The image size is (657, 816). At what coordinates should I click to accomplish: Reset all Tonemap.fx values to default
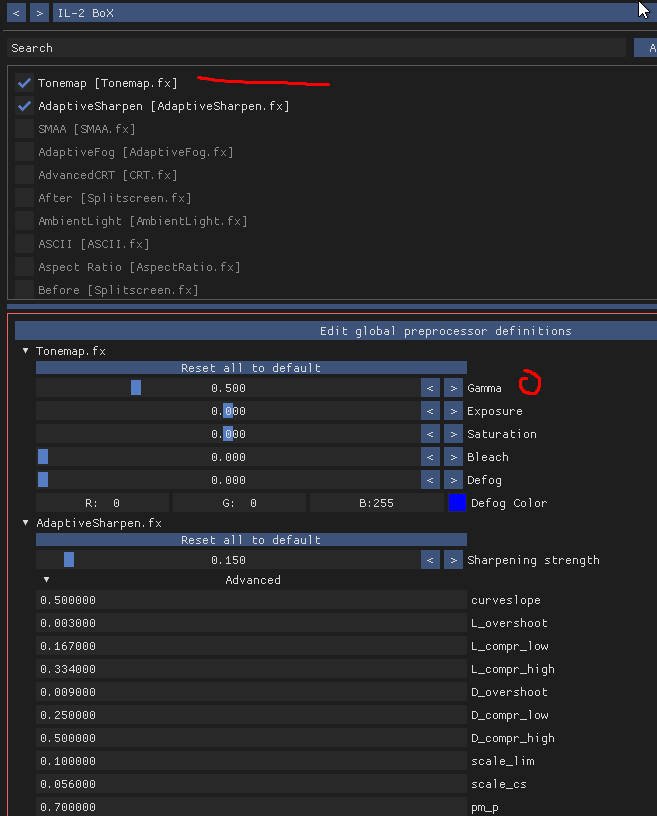click(251, 368)
